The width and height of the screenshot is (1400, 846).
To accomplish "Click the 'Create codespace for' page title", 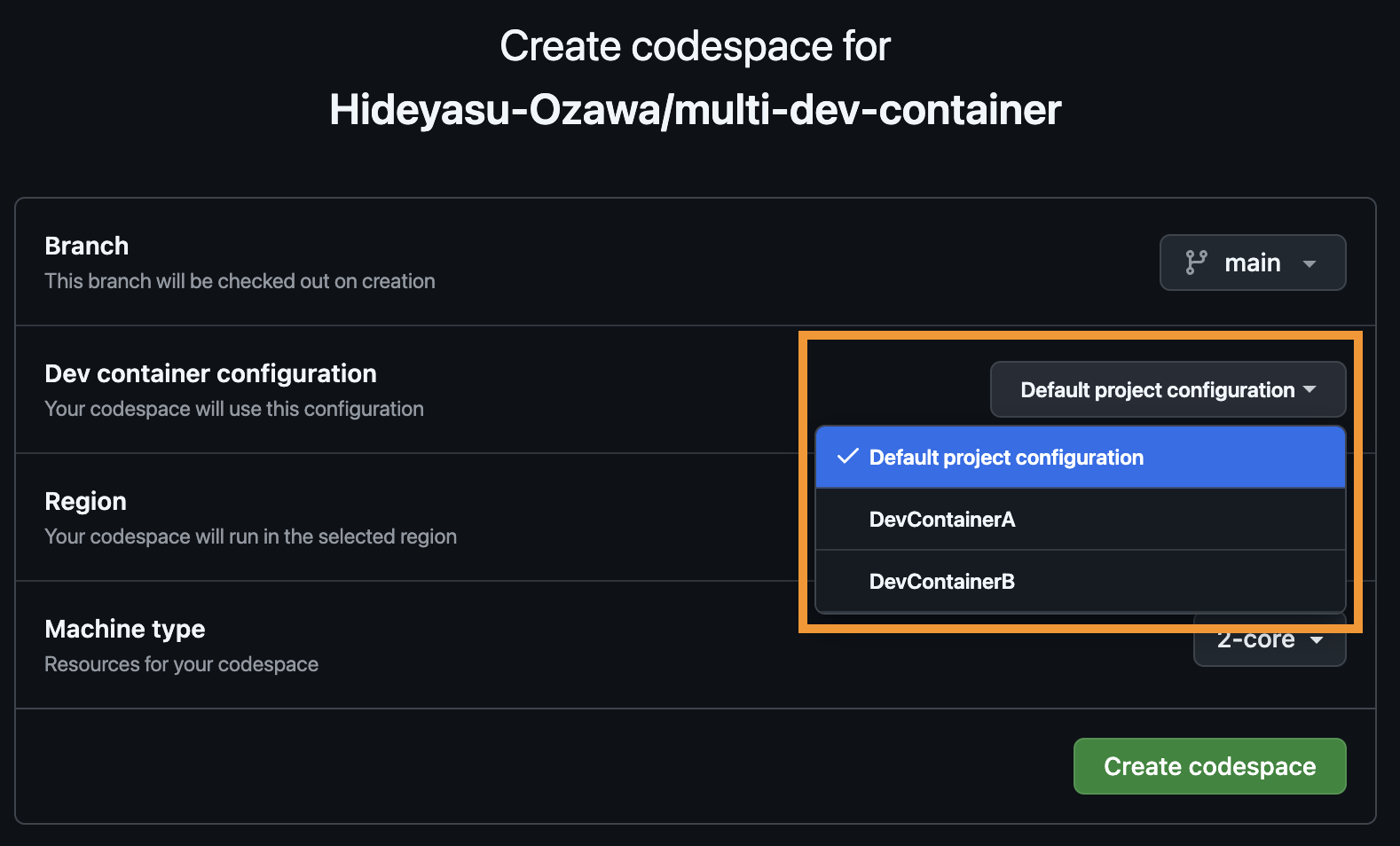I will tap(696, 46).
